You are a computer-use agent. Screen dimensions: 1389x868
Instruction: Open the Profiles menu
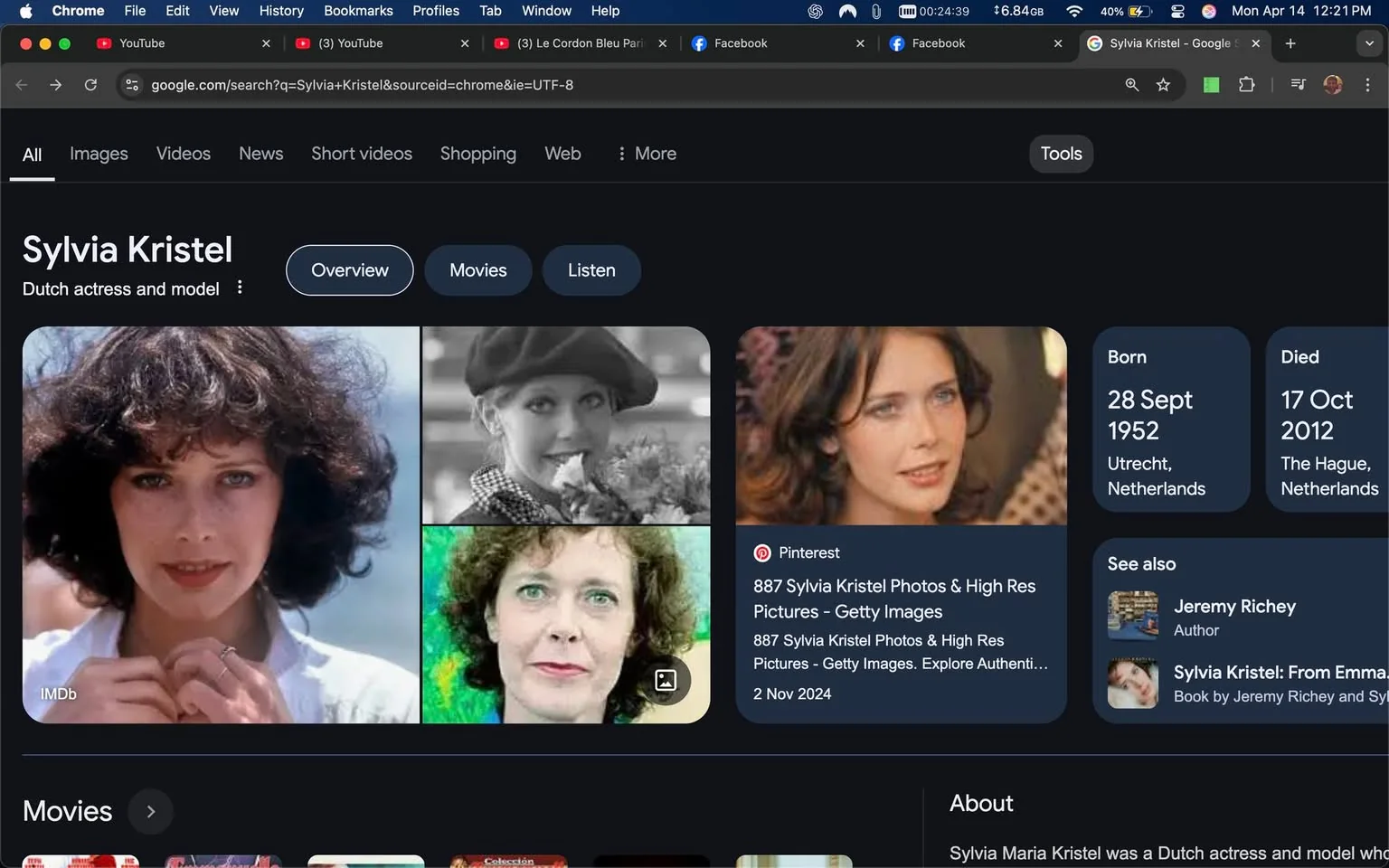(436, 11)
